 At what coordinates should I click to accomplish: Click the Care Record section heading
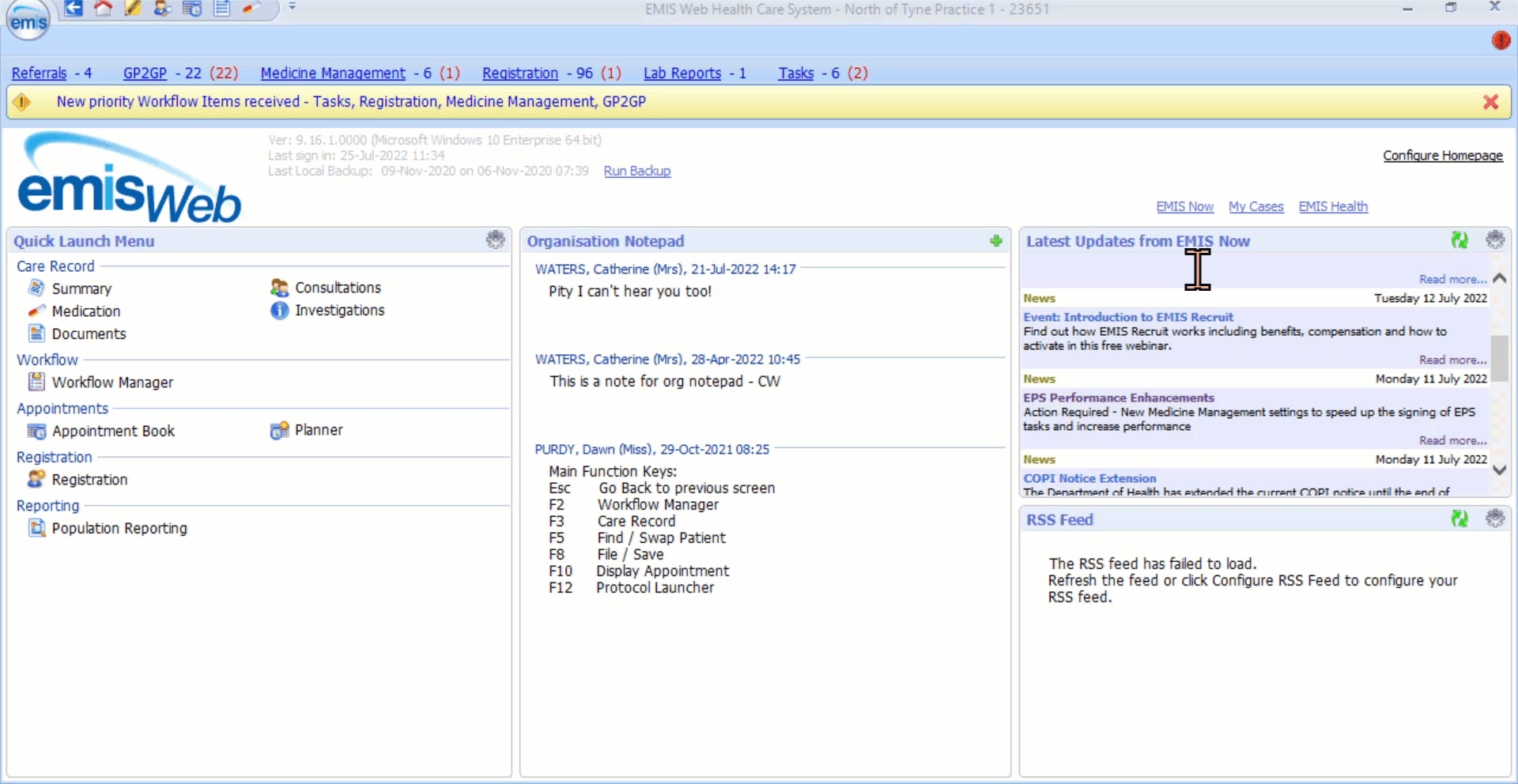55,266
